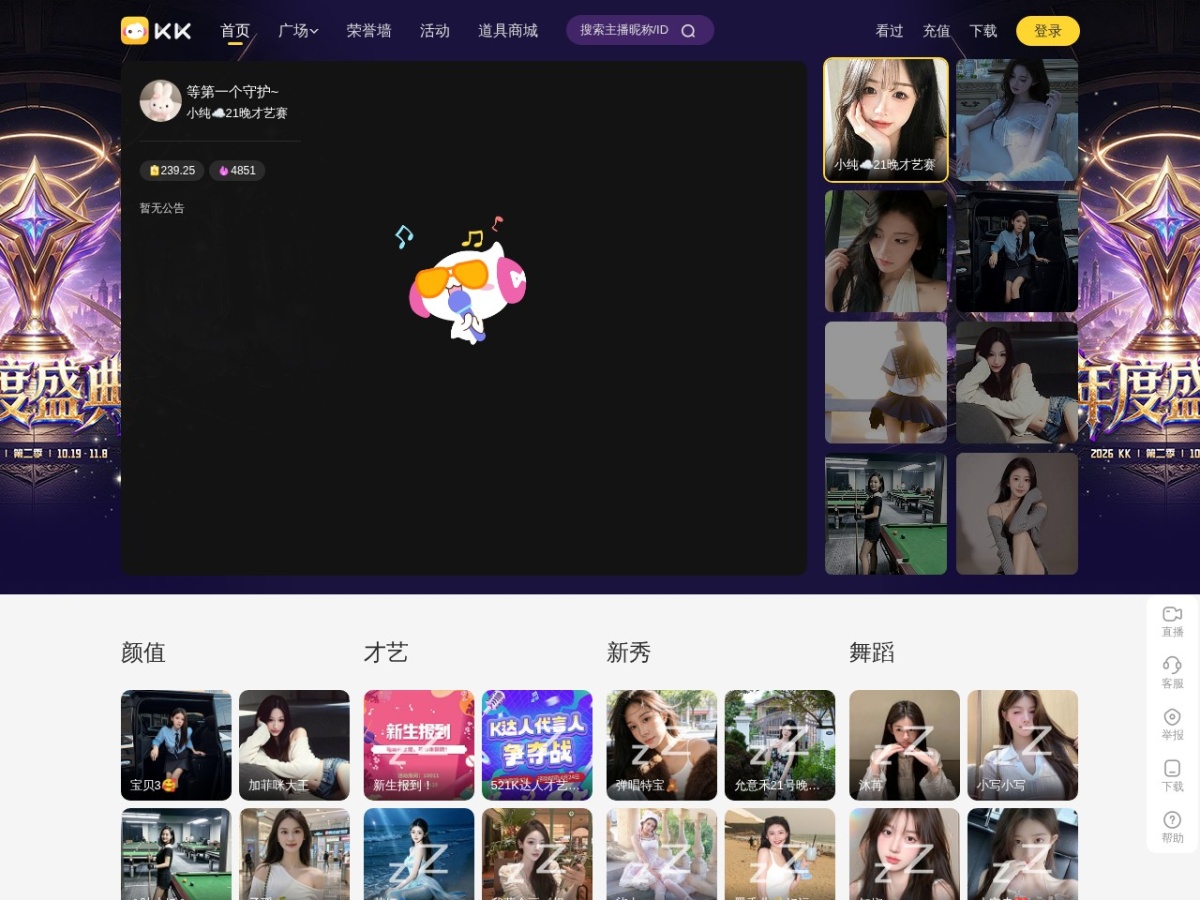Open the 荣誉墙 page
The width and height of the screenshot is (1200, 900).
coord(369,30)
